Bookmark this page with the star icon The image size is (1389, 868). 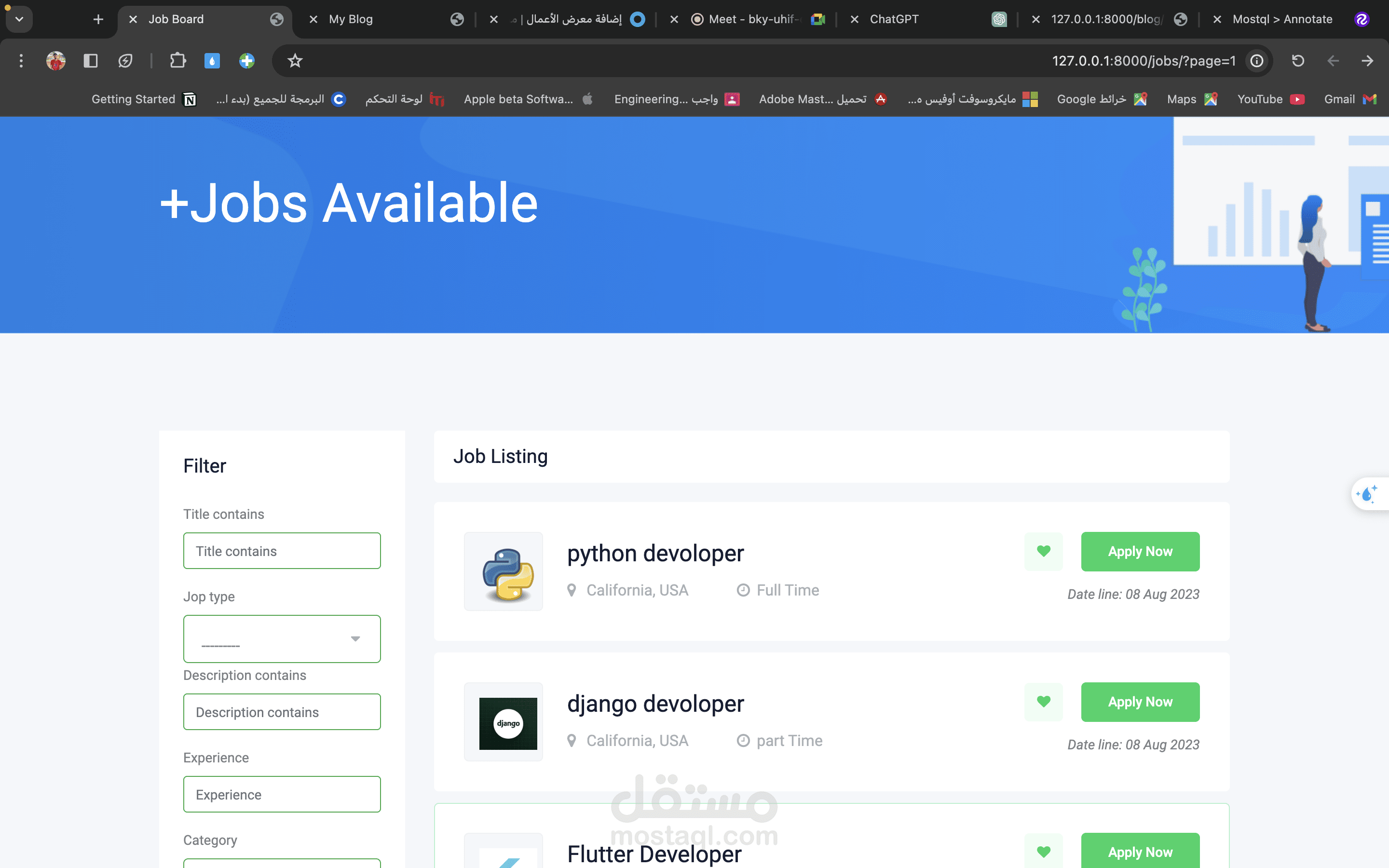(x=295, y=61)
